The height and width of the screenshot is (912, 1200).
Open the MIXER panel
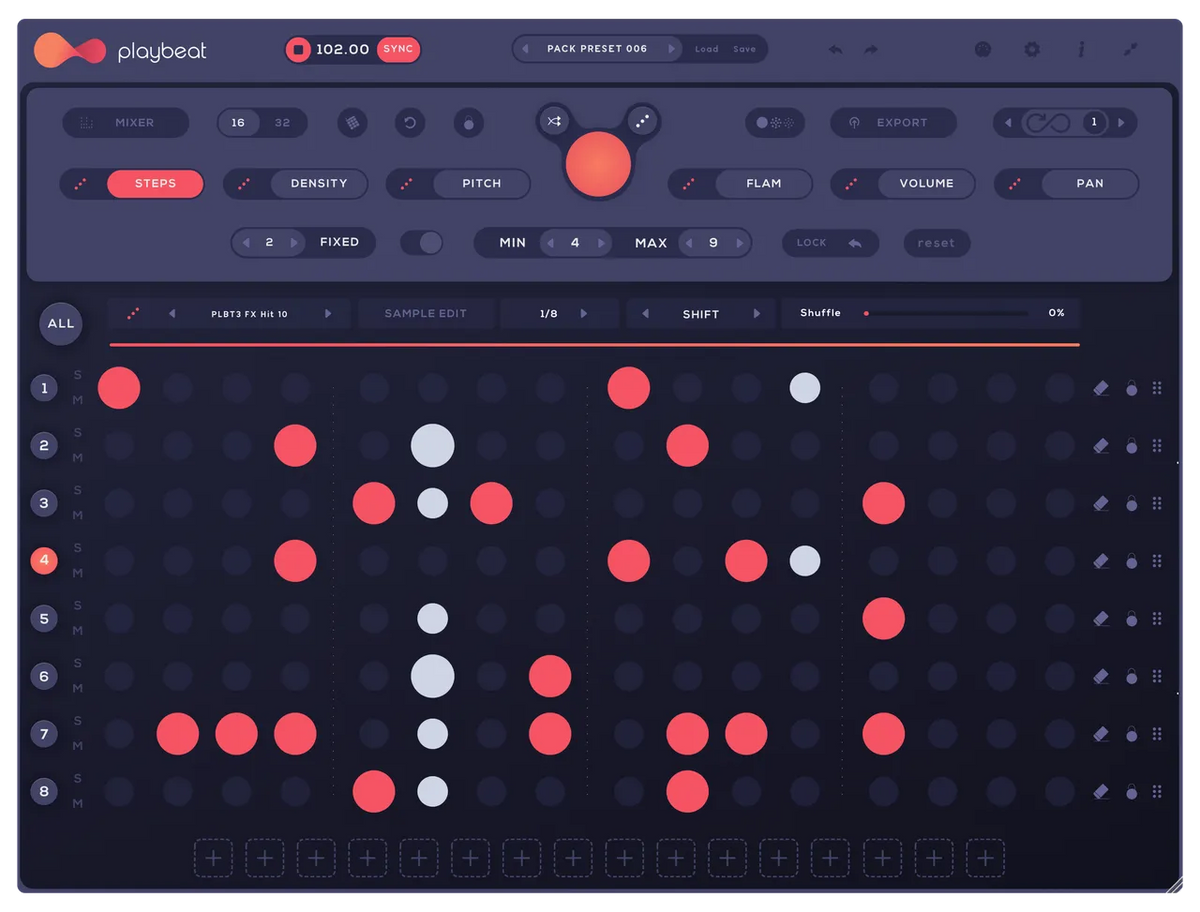tap(126, 123)
